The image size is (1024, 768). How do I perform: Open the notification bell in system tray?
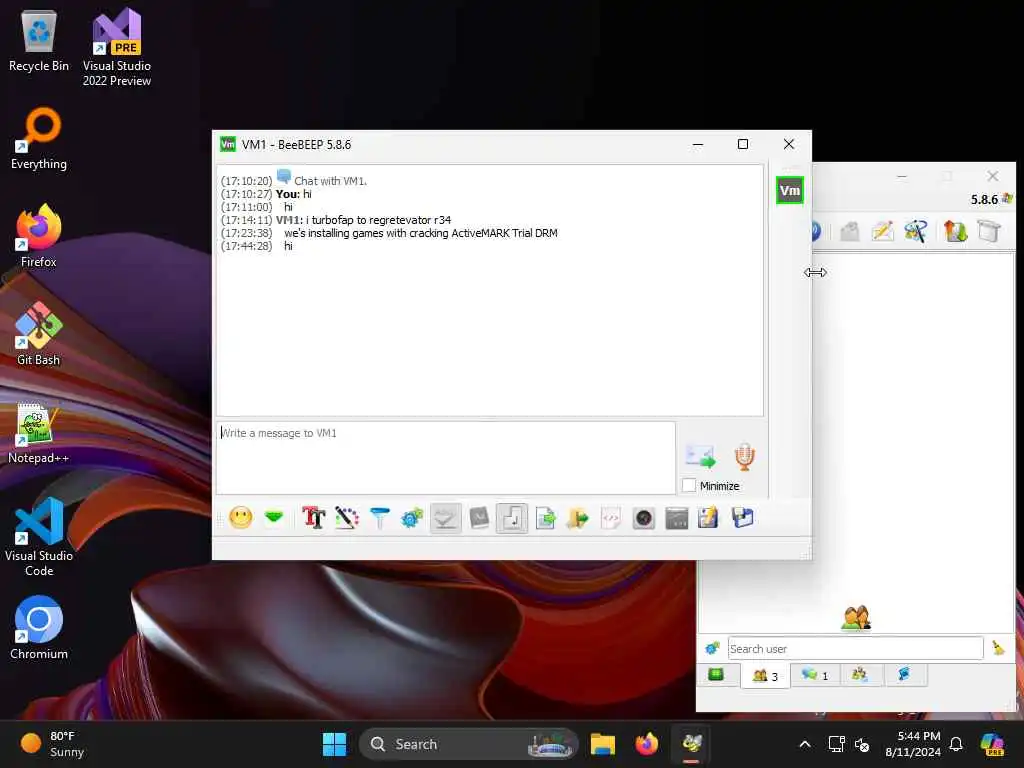956,744
